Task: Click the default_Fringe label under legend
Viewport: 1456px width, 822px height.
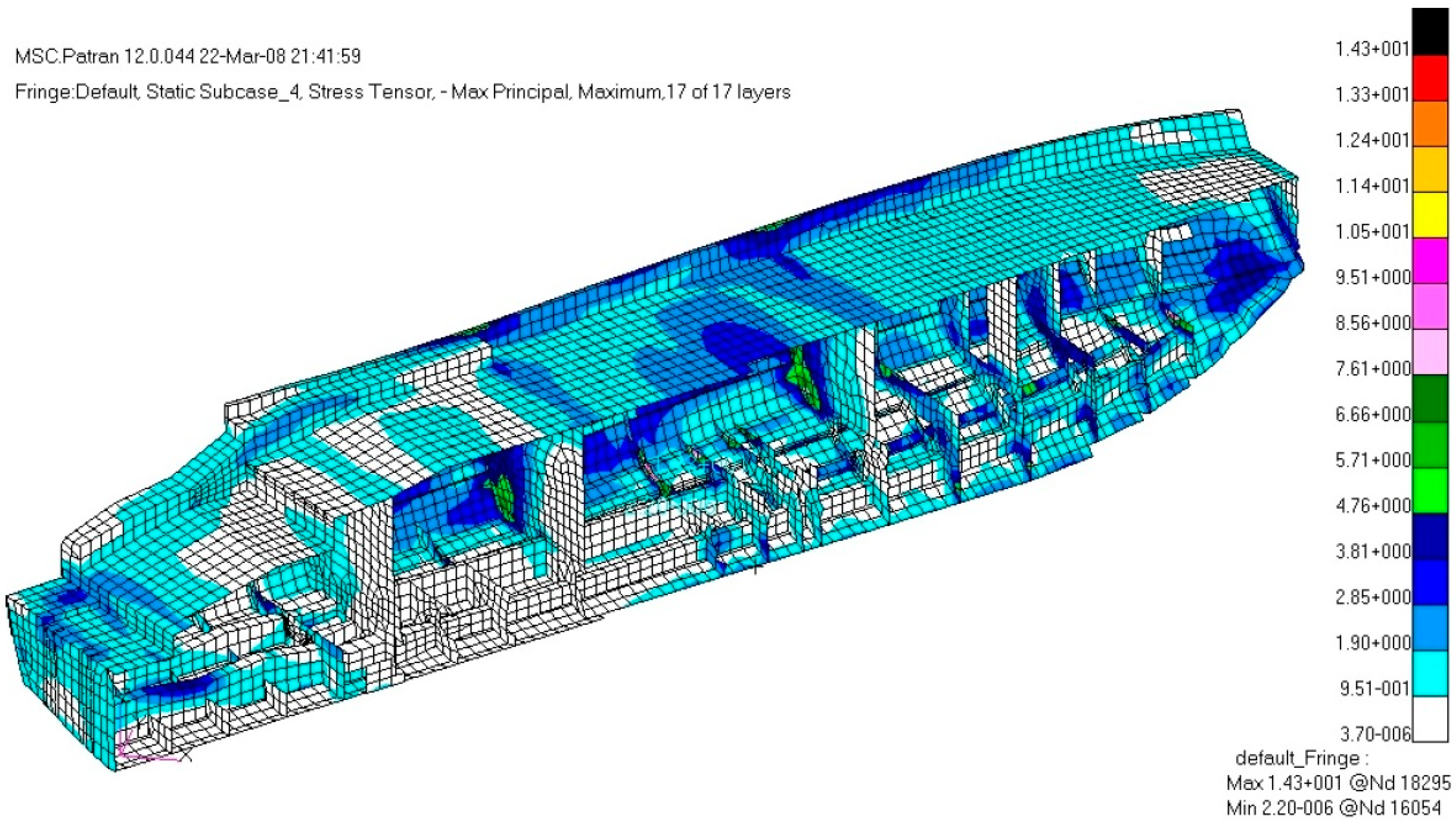Action: (1302, 758)
